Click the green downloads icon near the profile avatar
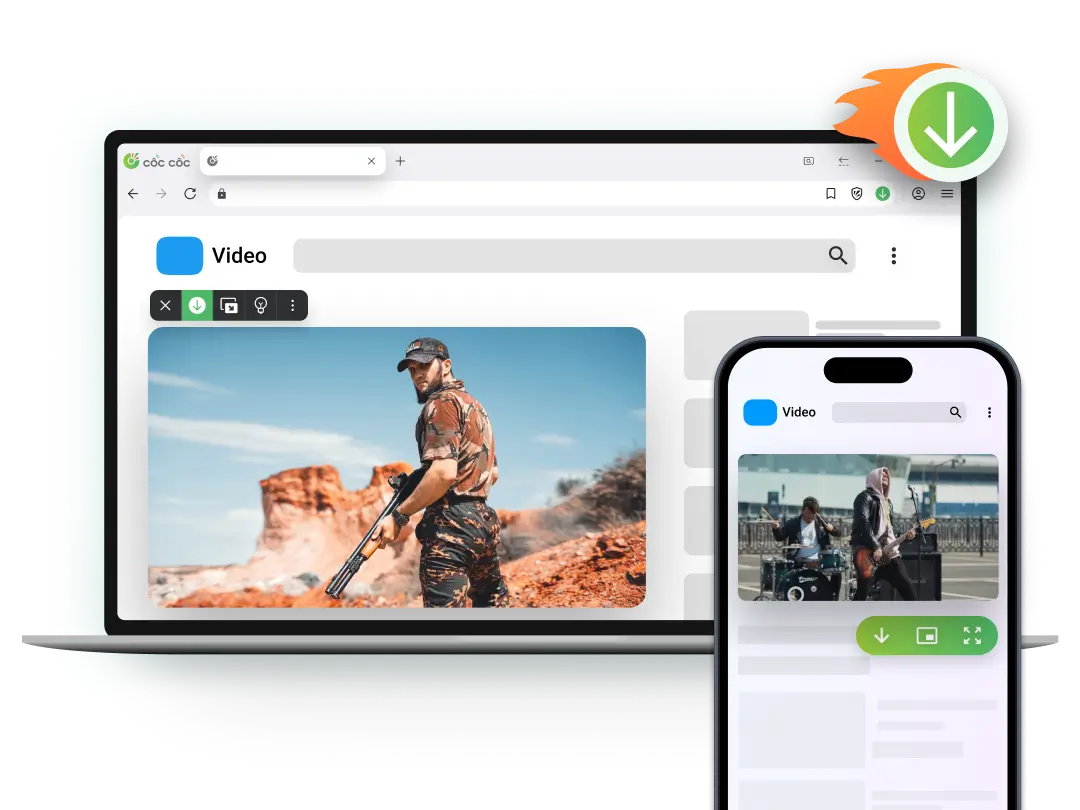Viewport: 1080px width, 810px height. 882,193
